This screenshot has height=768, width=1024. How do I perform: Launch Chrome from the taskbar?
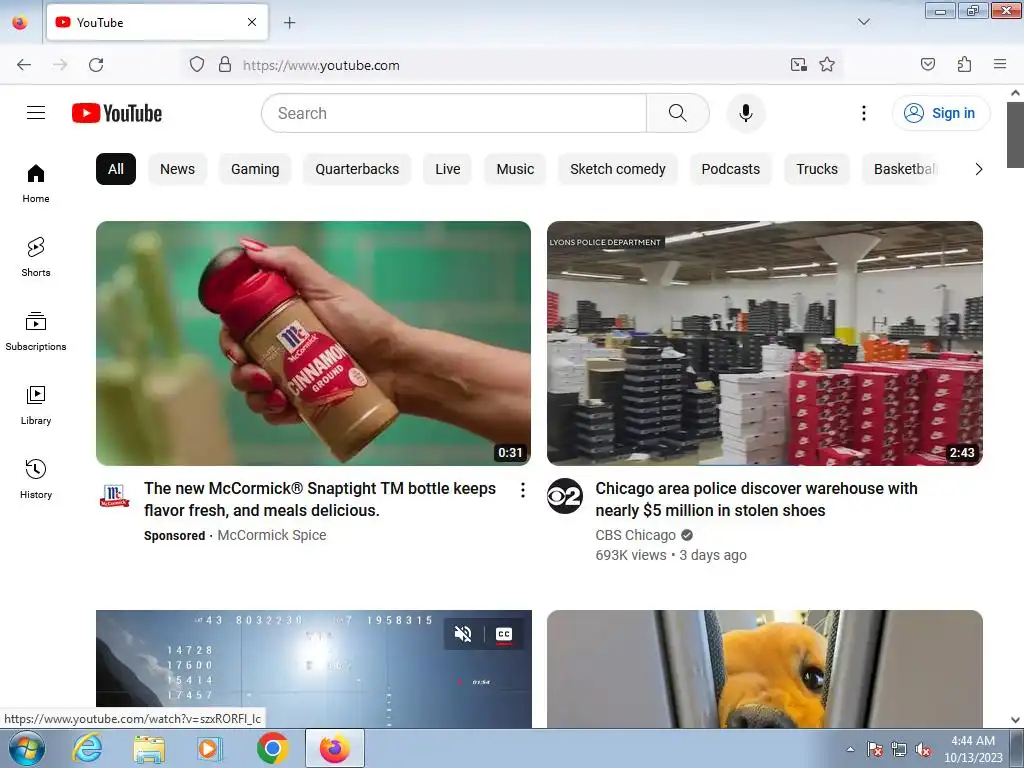click(x=273, y=749)
